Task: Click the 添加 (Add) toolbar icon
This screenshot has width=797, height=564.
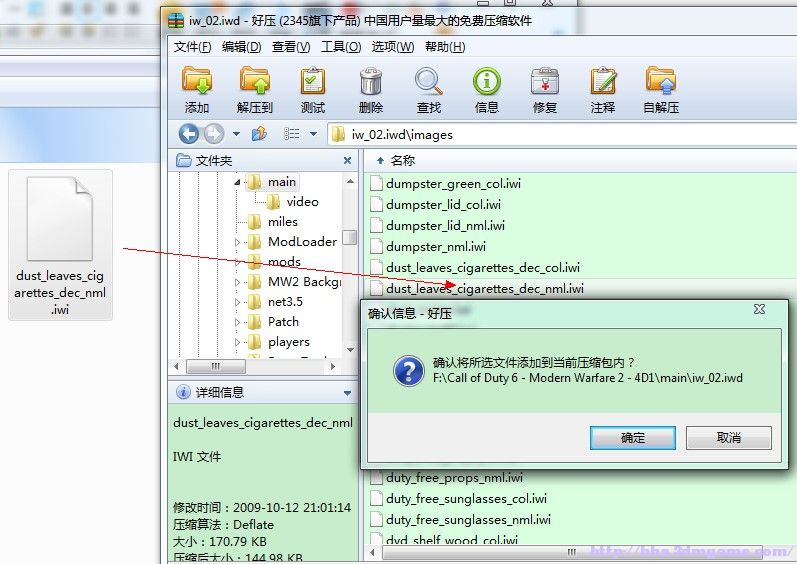Action: (x=197, y=90)
